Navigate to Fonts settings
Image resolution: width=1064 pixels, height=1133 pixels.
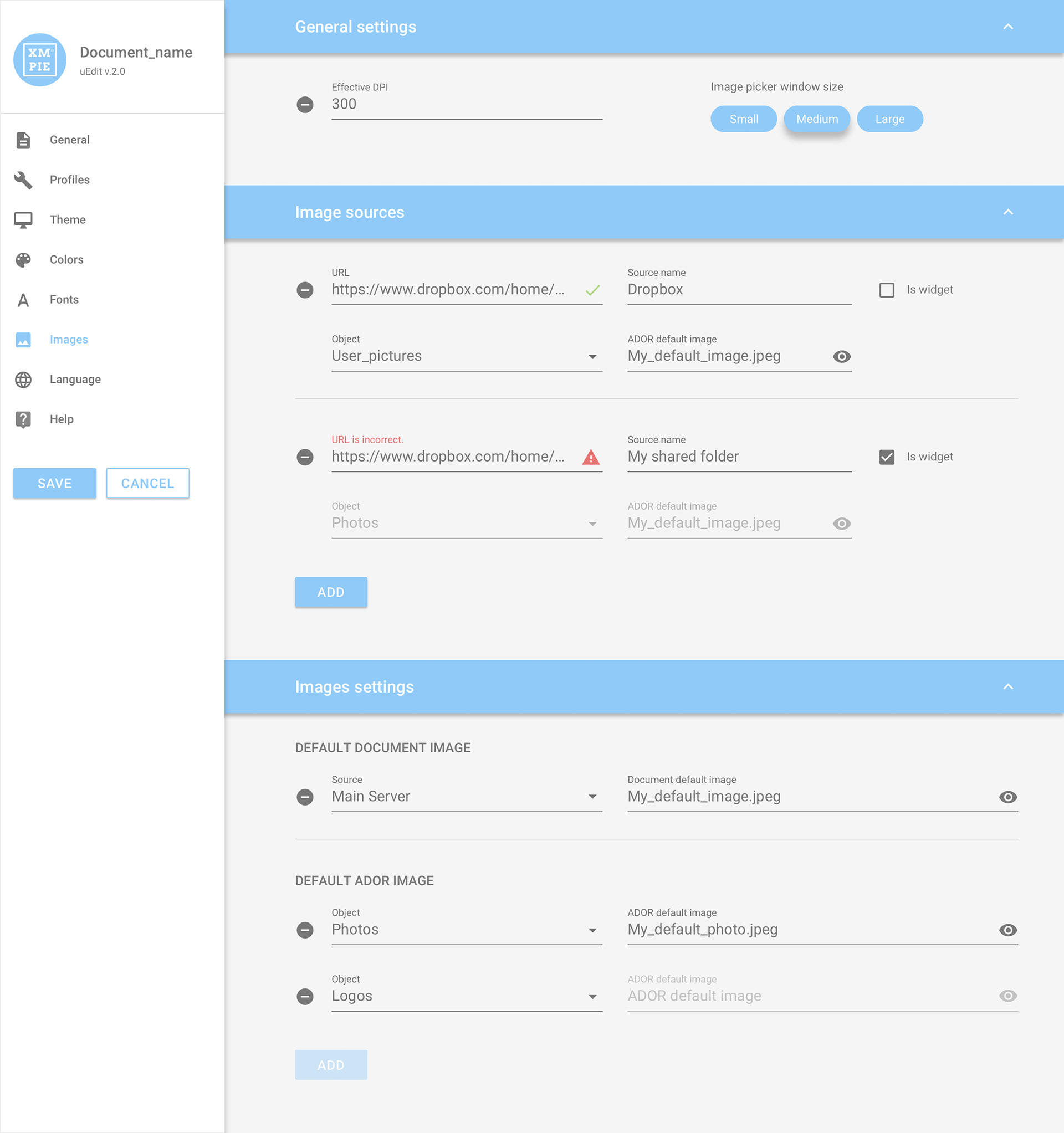click(64, 300)
